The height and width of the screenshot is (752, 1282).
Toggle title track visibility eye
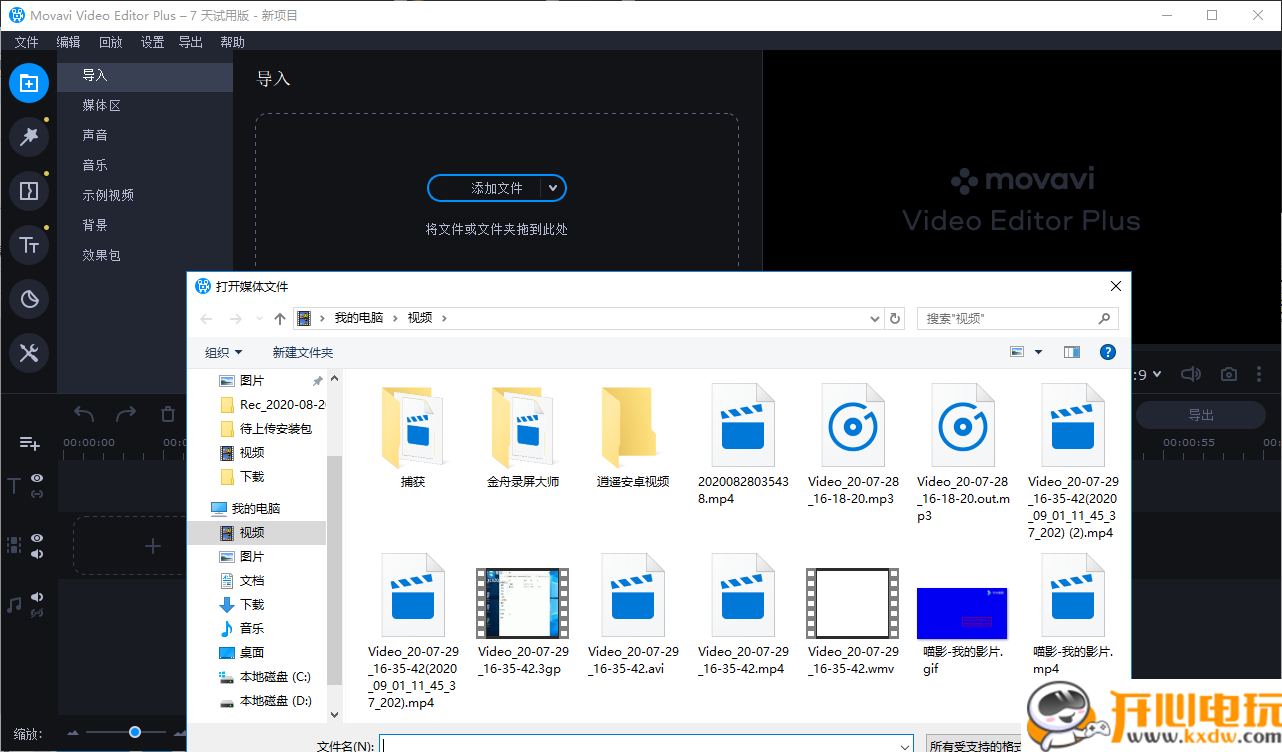[x=37, y=478]
